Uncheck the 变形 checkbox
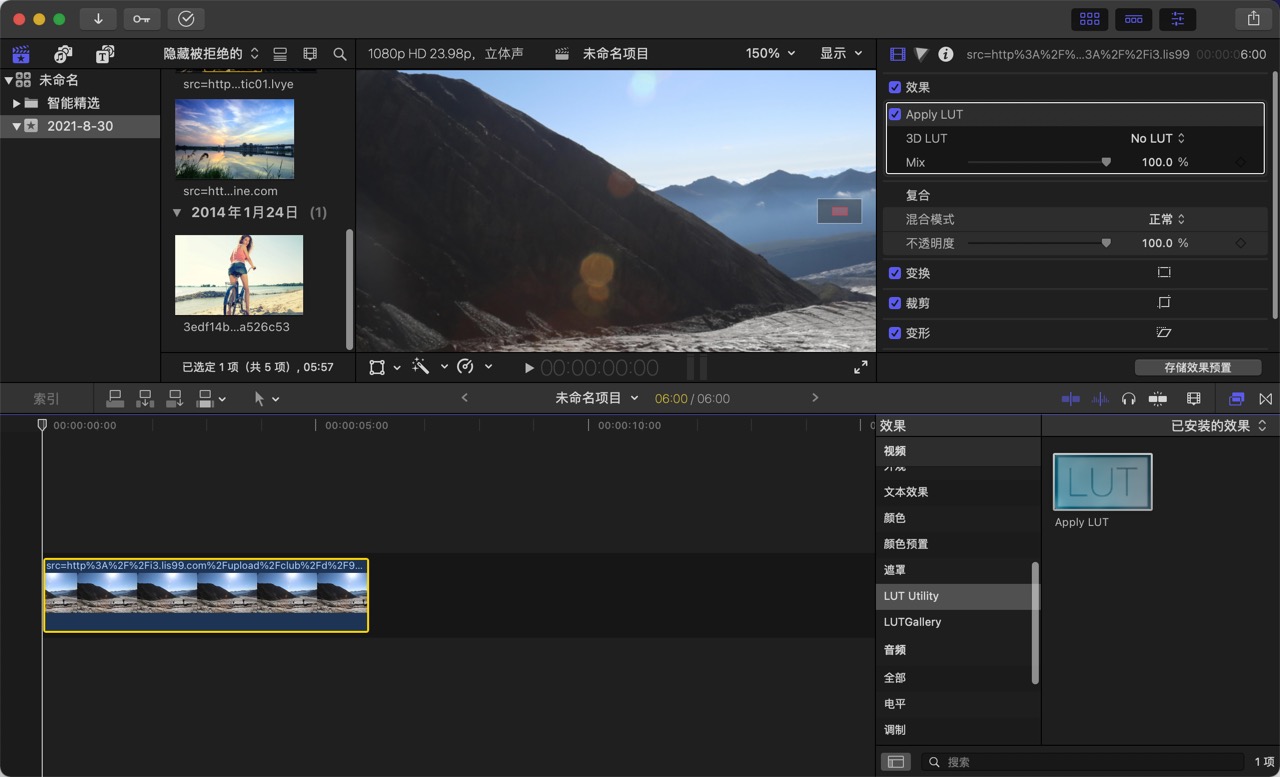 (x=895, y=333)
